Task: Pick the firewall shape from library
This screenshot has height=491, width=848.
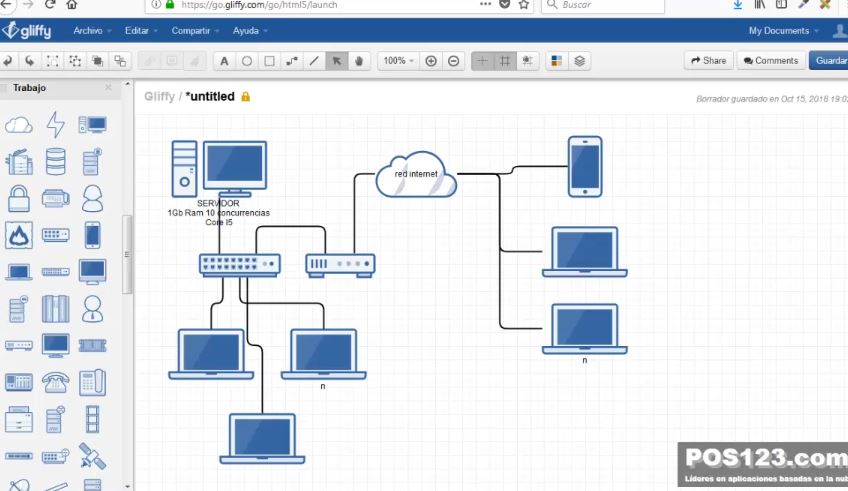Action: tap(19, 235)
